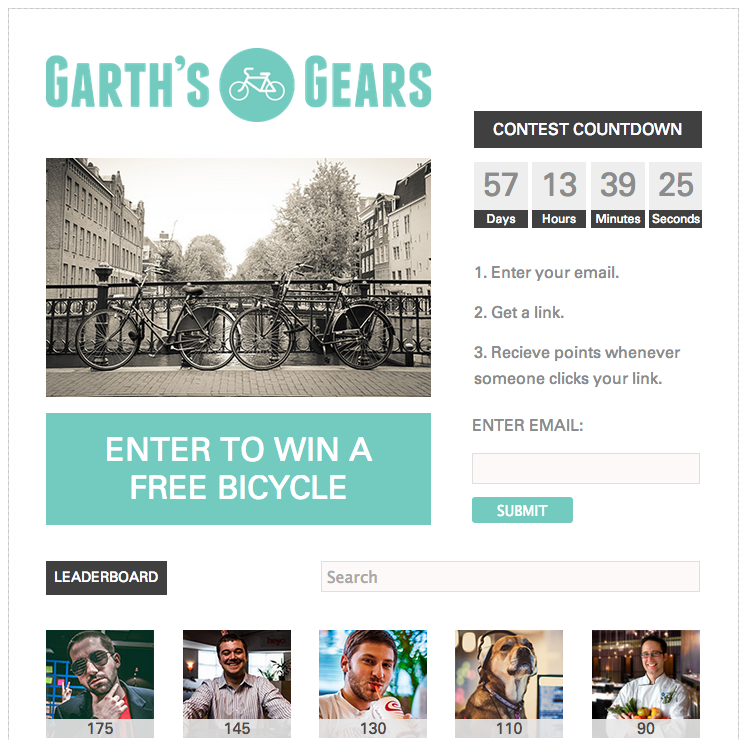Open the bicycles on bridge photo

238,277
